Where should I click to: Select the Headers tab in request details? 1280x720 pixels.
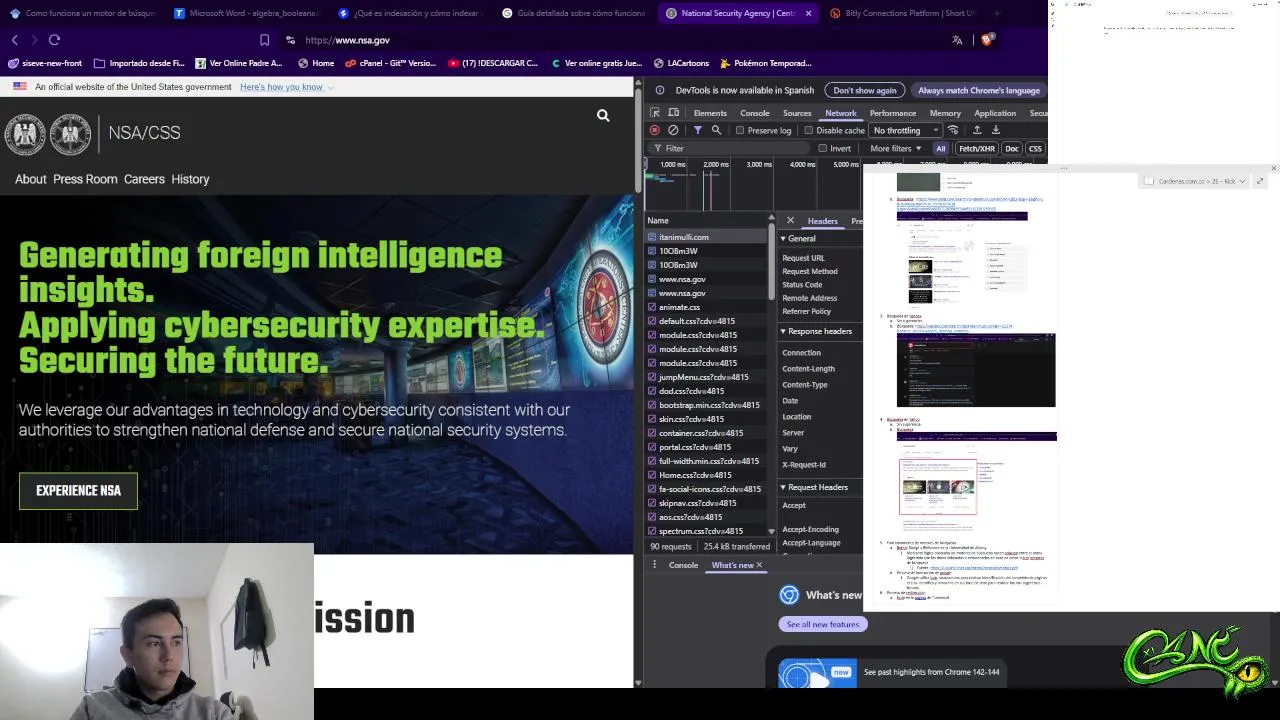point(822,221)
